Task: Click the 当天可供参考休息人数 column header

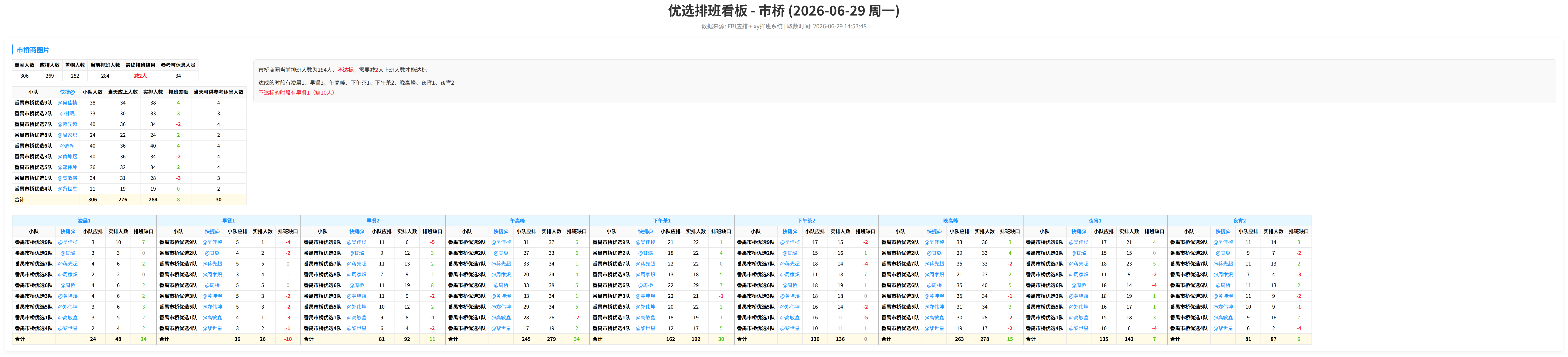Action: tap(219, 92)
